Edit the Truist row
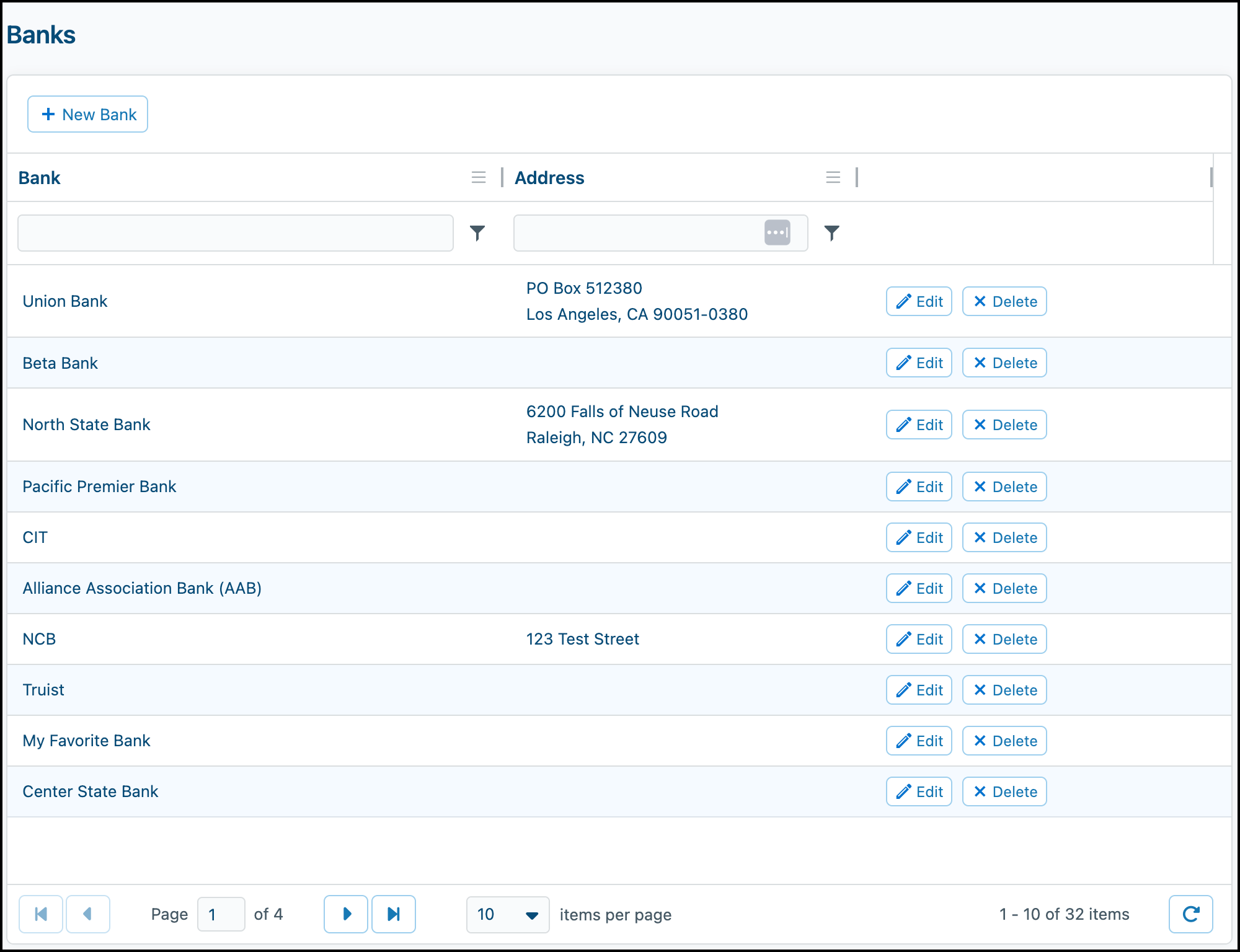The width and height of the screenshot is (1240, 952). coord(919,690)
